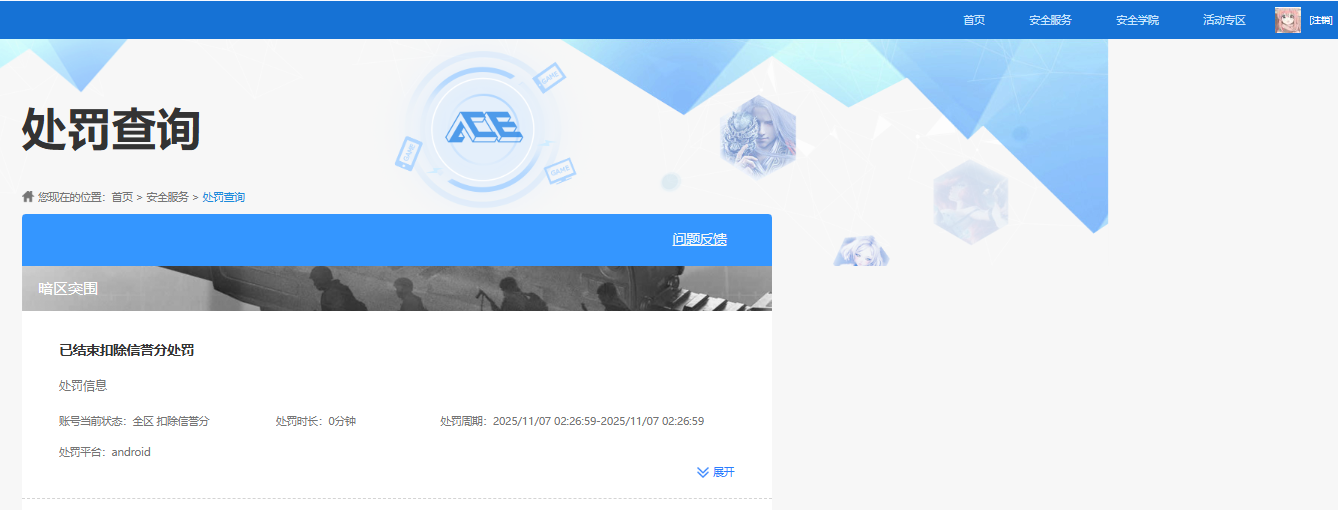The height and width of the screenshot is (510, 1338).
Task: Click the GAME tablet icon upper-right of ACE logo
Action: (549, 78)
